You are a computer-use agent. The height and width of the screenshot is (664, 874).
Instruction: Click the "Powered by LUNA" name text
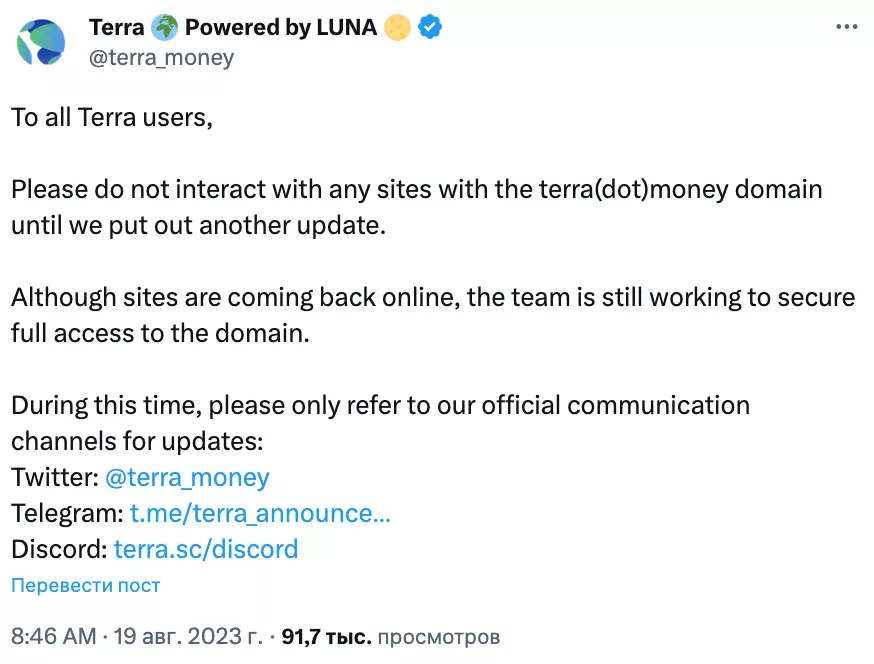point(281,28)
